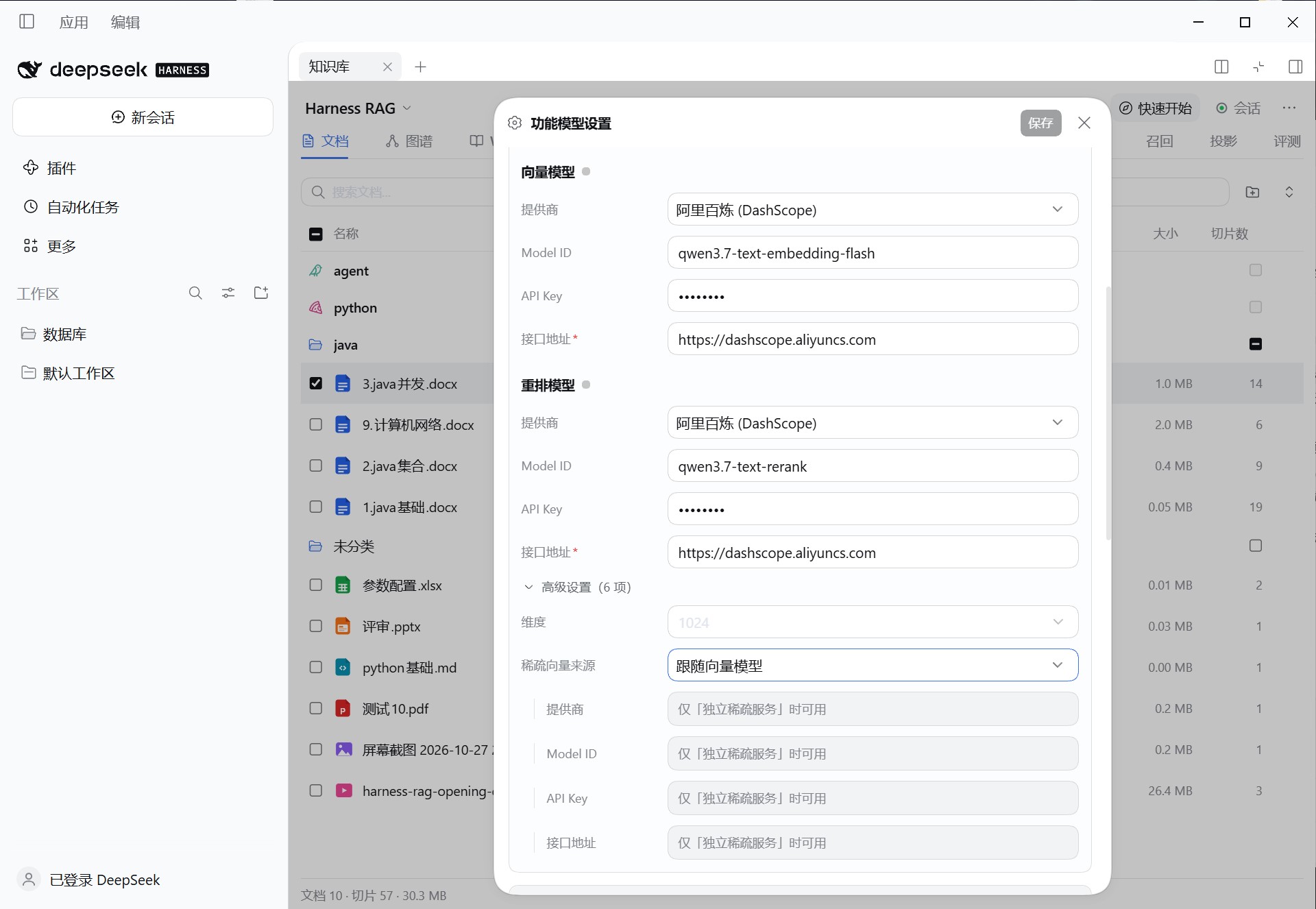
Task: Click the 会话 button
Action: pyautogui.click(x=1239, y=108)
